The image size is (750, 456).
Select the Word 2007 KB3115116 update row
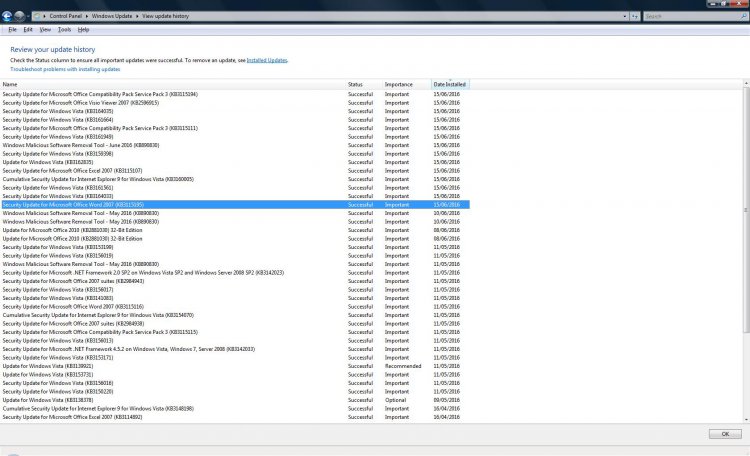pyautogui.click(x=235, y=307)
